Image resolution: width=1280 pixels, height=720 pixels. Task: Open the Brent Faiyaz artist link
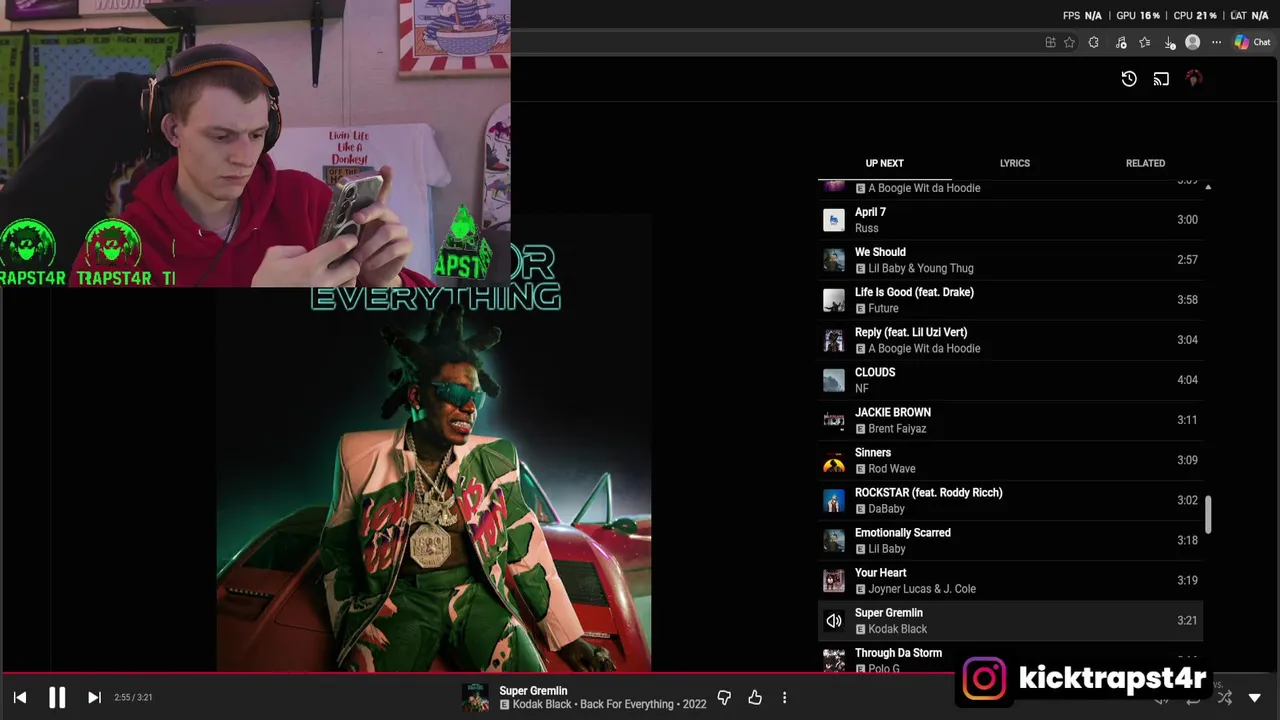click(x=897, y=428)
